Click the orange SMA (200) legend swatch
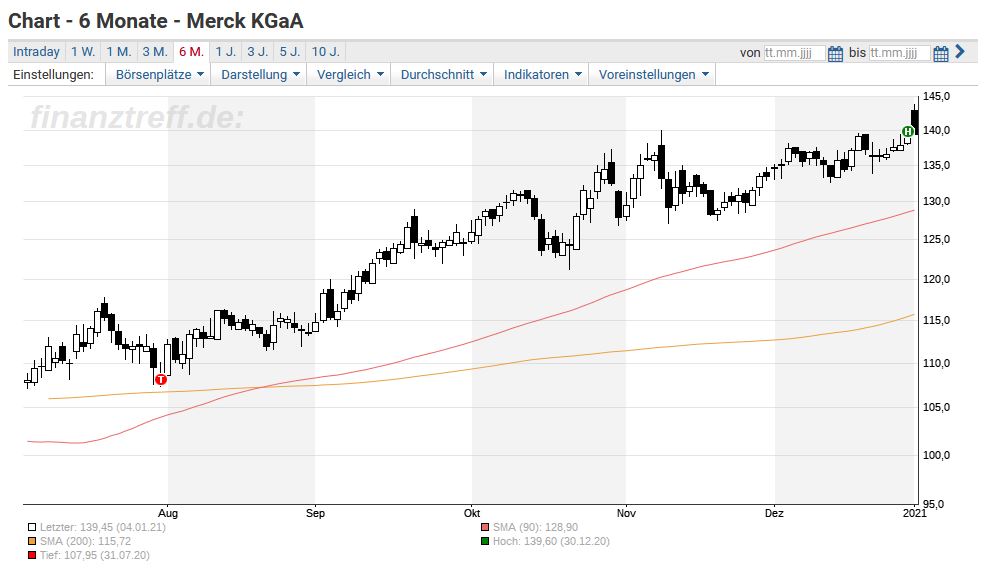 coord(32,541)
